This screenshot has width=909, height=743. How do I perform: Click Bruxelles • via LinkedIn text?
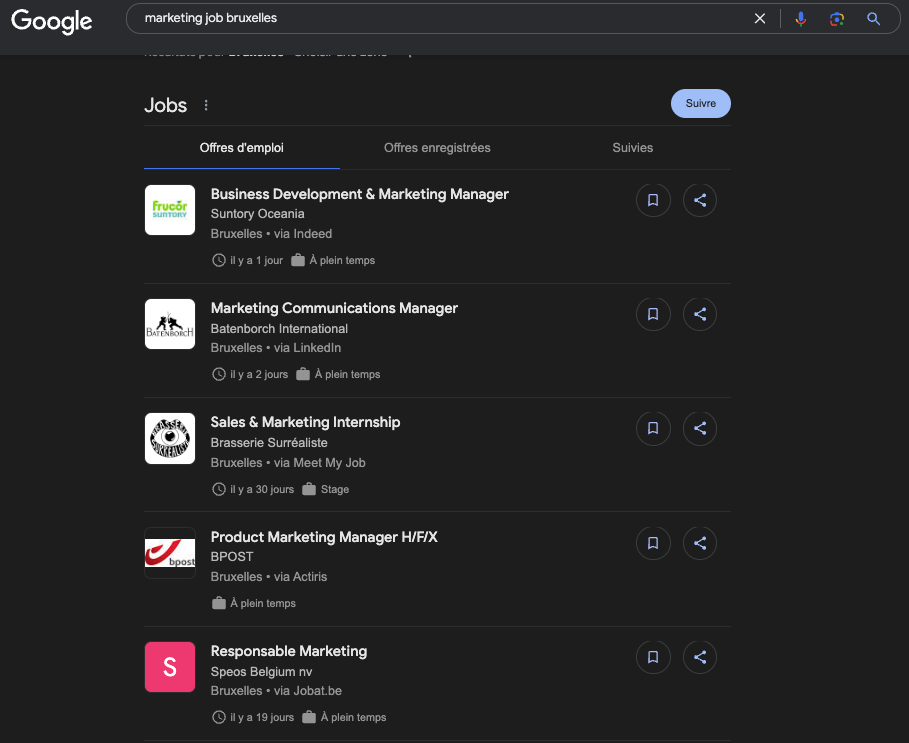[276, 348]
